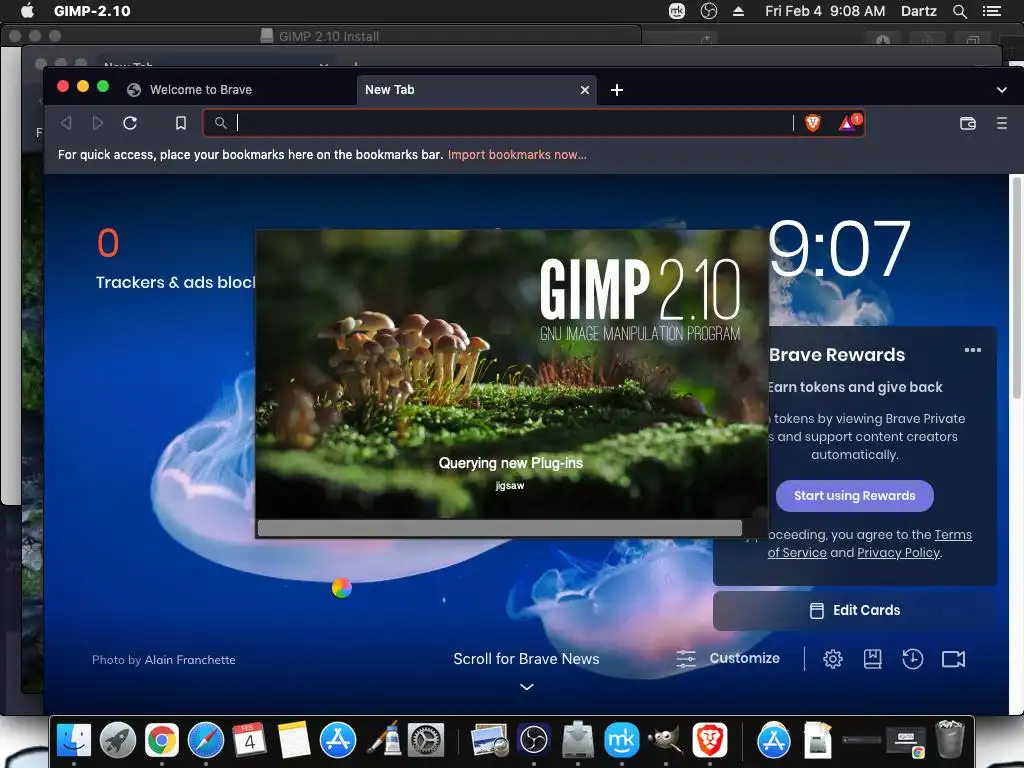Screen dimensions: 1024x768
Task: Click Brave page vertical scrollbar
Action: coord(1016,287)
